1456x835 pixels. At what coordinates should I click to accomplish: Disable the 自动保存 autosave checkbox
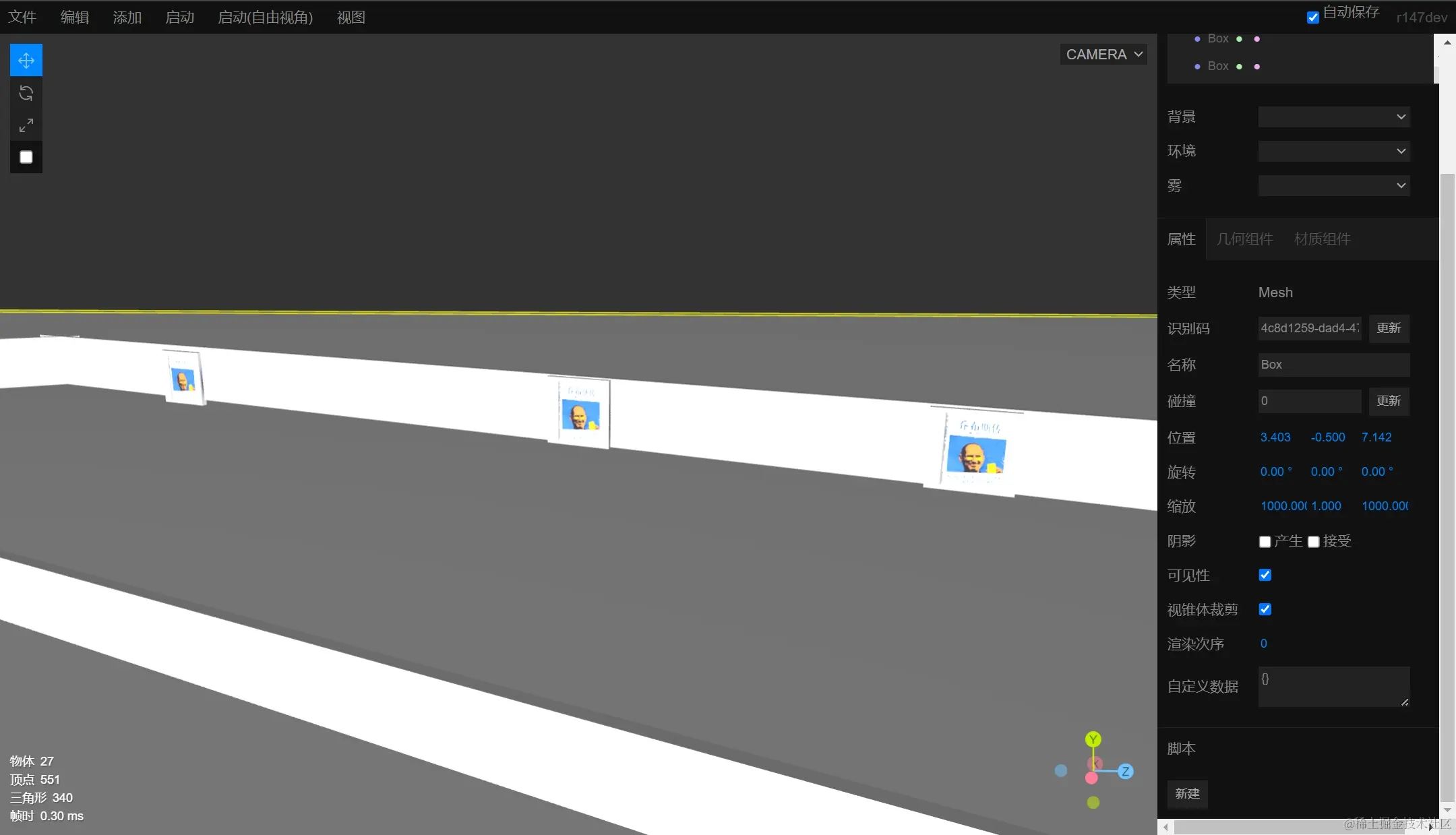[x=1312, y=18]
